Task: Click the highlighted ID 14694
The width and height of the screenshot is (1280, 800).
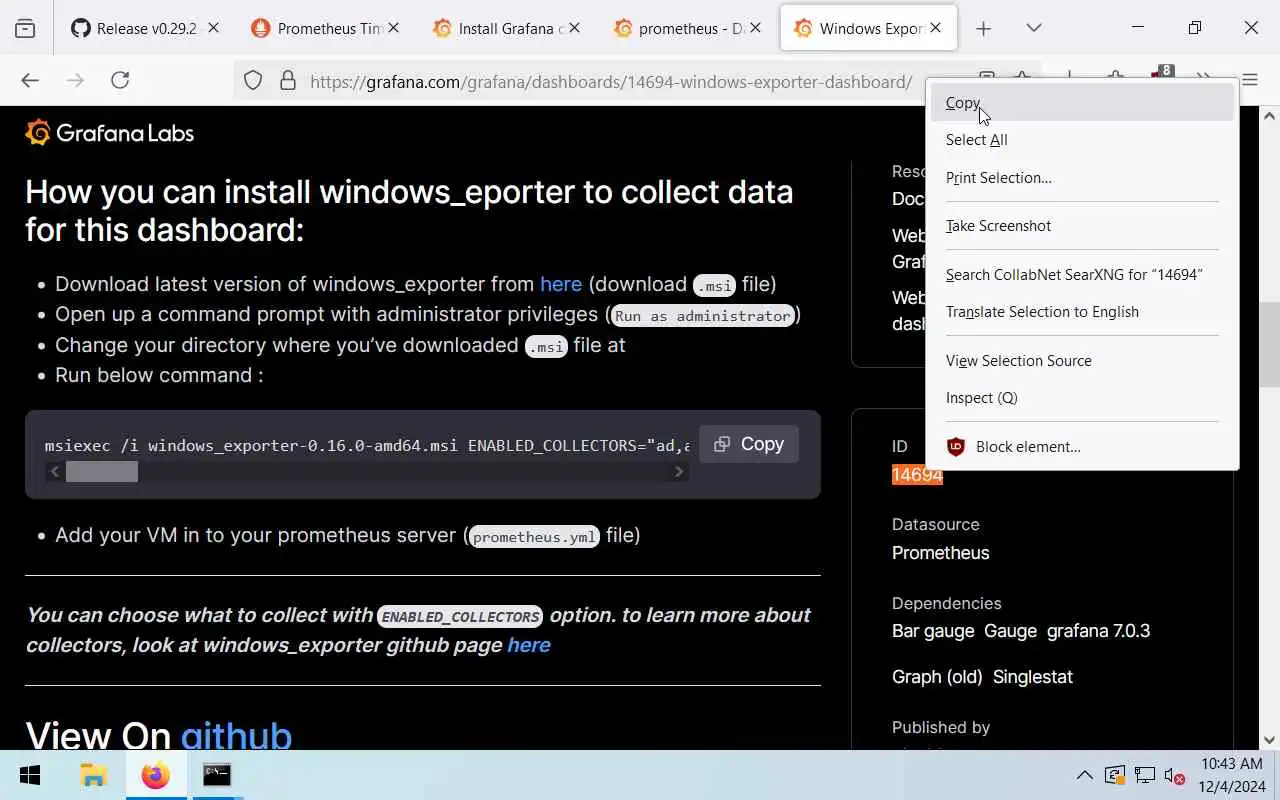Action: coord(917,475)
